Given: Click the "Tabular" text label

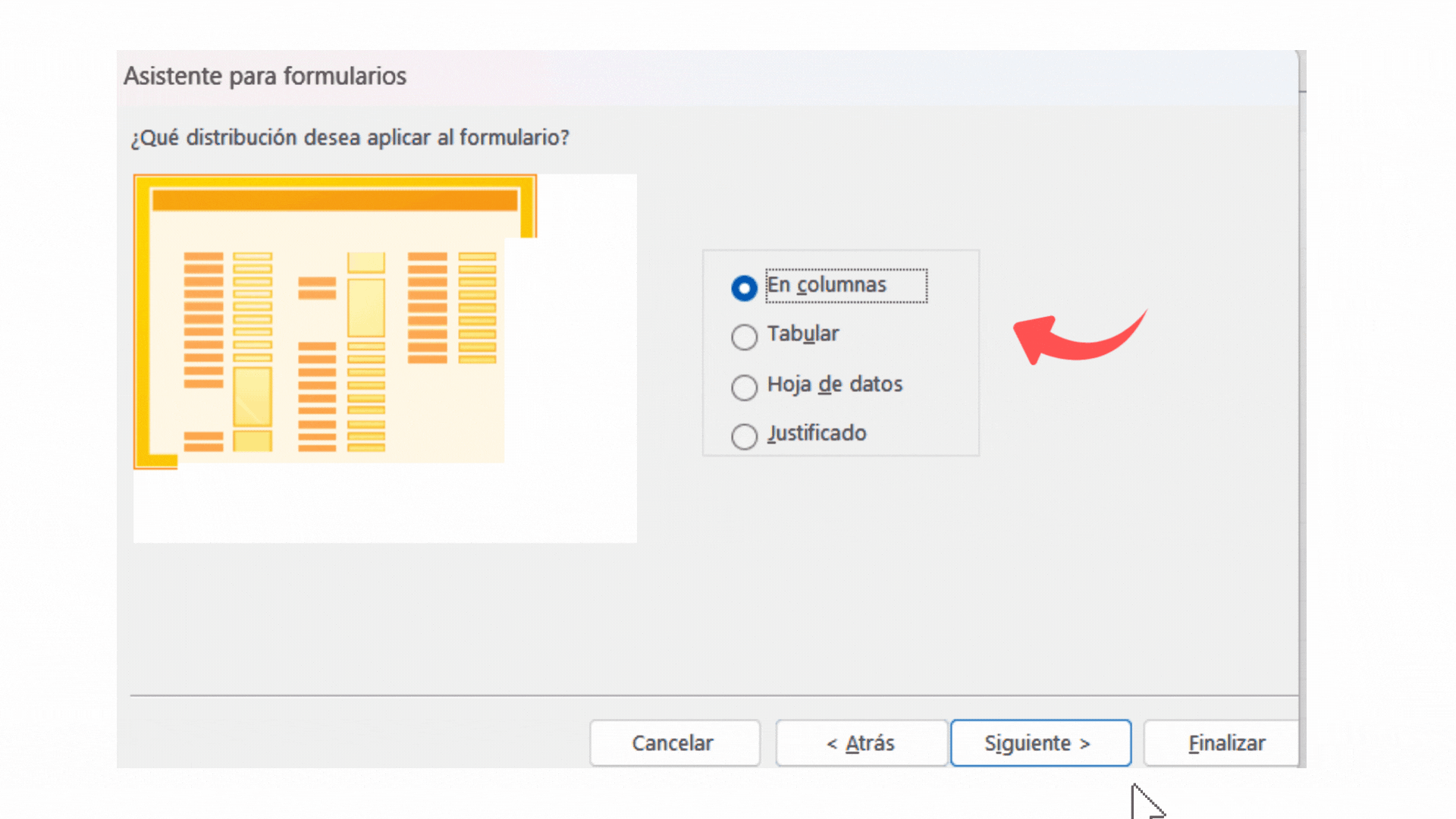Looking at the screenshot, I should click(x=803, y=334).
